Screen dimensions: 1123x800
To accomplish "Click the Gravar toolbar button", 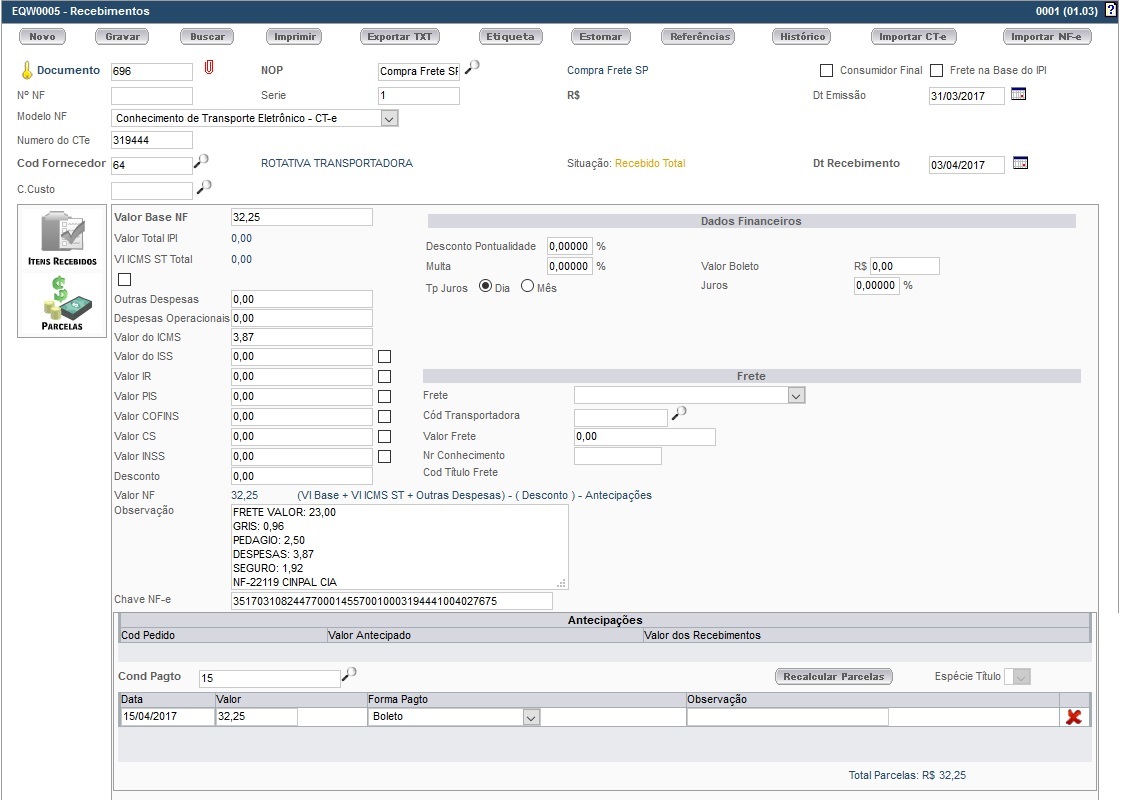I will pos(121,37).
